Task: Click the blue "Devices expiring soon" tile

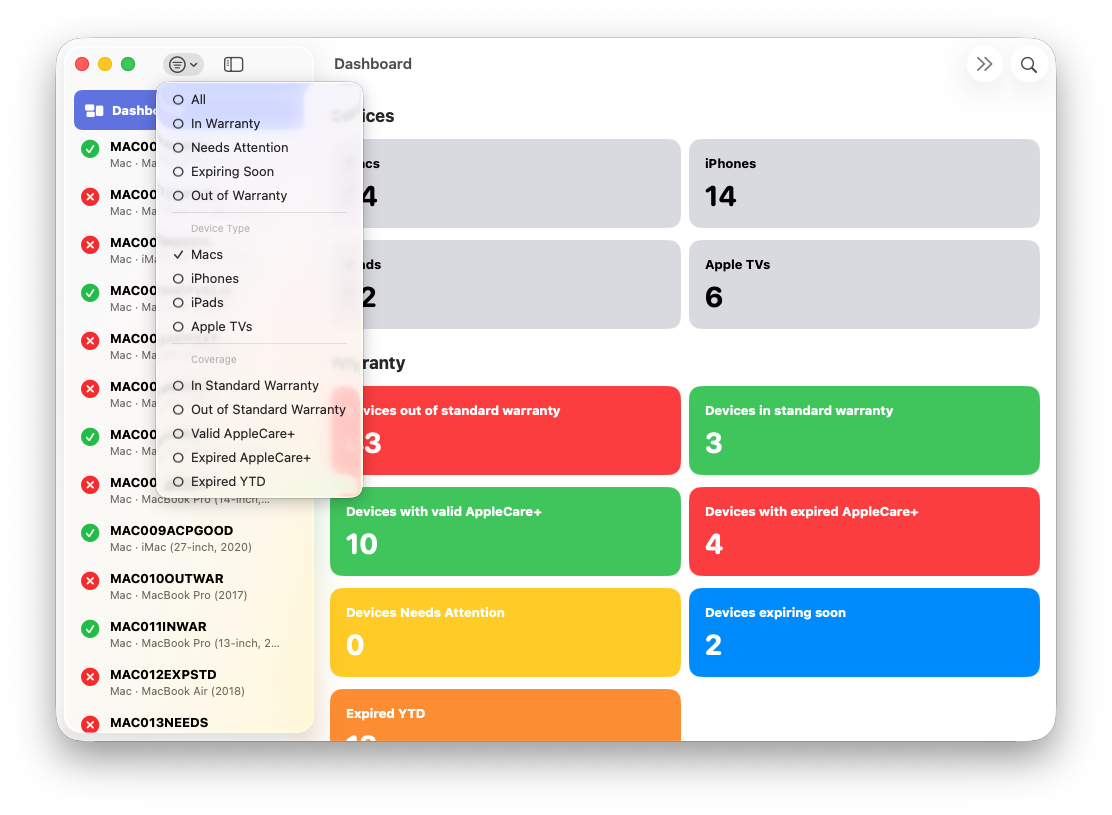Action: [x=864, y=632]
